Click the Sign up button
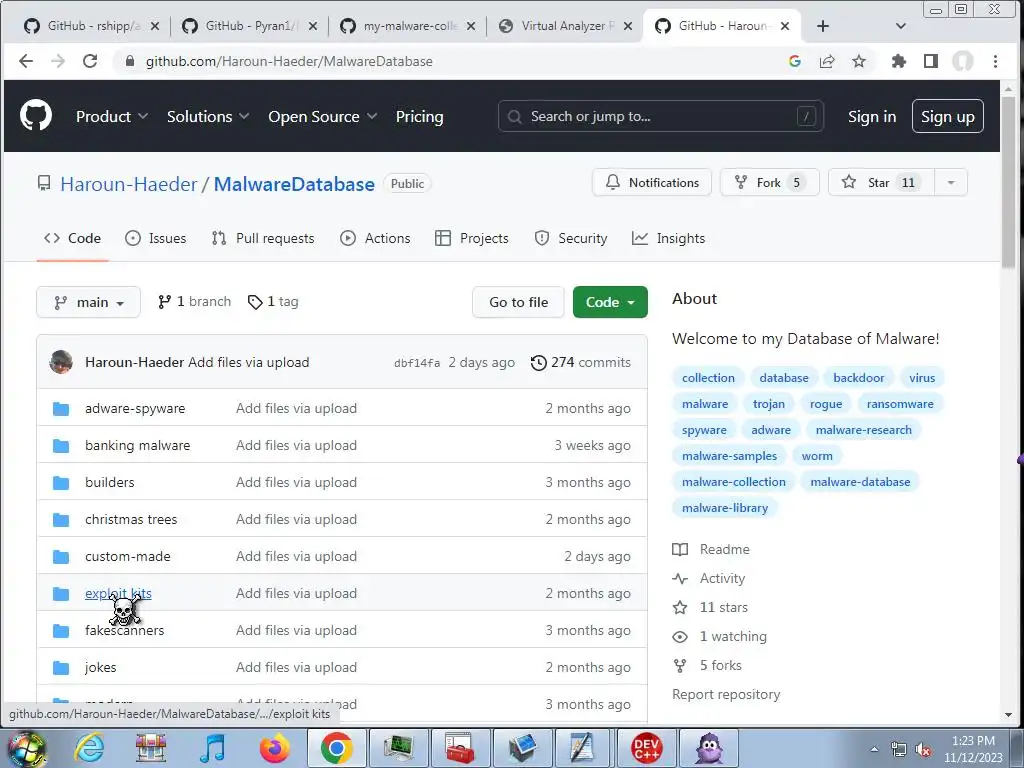The height and width of the screenshot is (768, 1024). tap(948, 116)
